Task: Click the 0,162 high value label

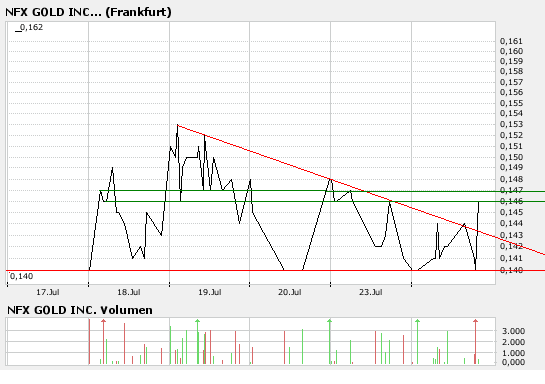Action: coord(31,27)
